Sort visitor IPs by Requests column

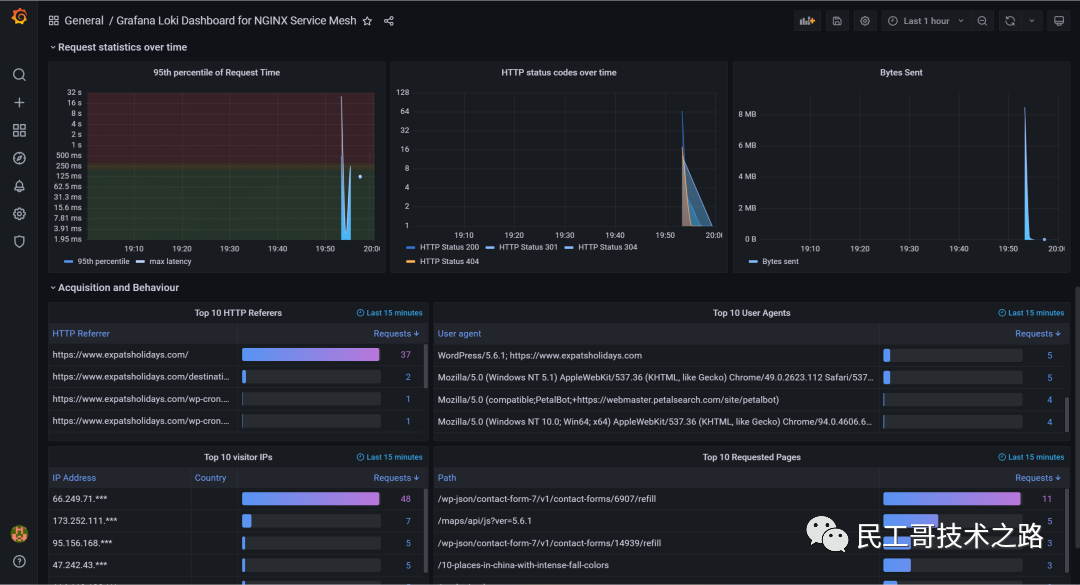click(x=396, y=478)
